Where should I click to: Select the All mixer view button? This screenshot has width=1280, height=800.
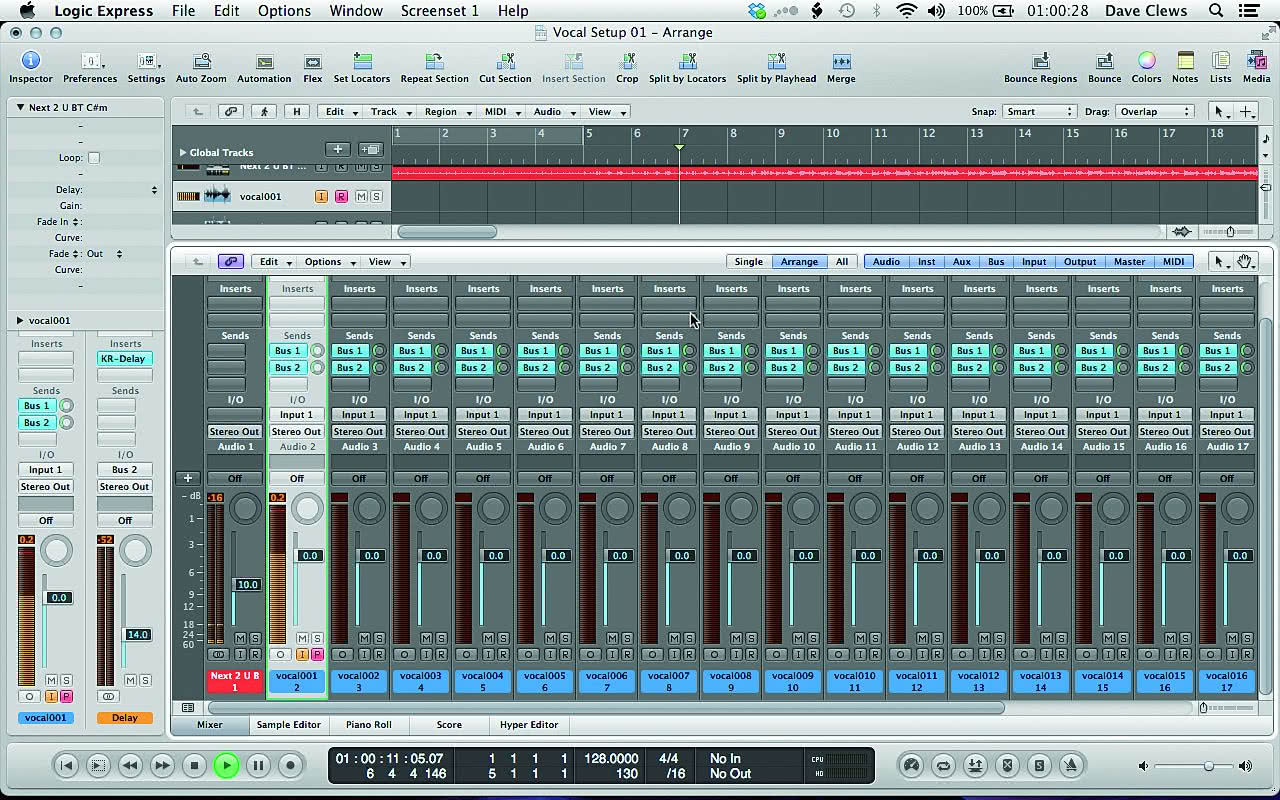point(842,262)
